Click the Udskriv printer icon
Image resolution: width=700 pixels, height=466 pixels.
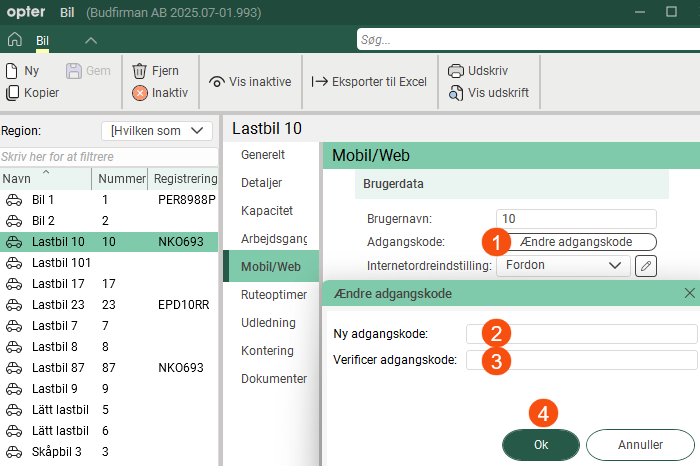pyautogui.click(x=456, y=71)
